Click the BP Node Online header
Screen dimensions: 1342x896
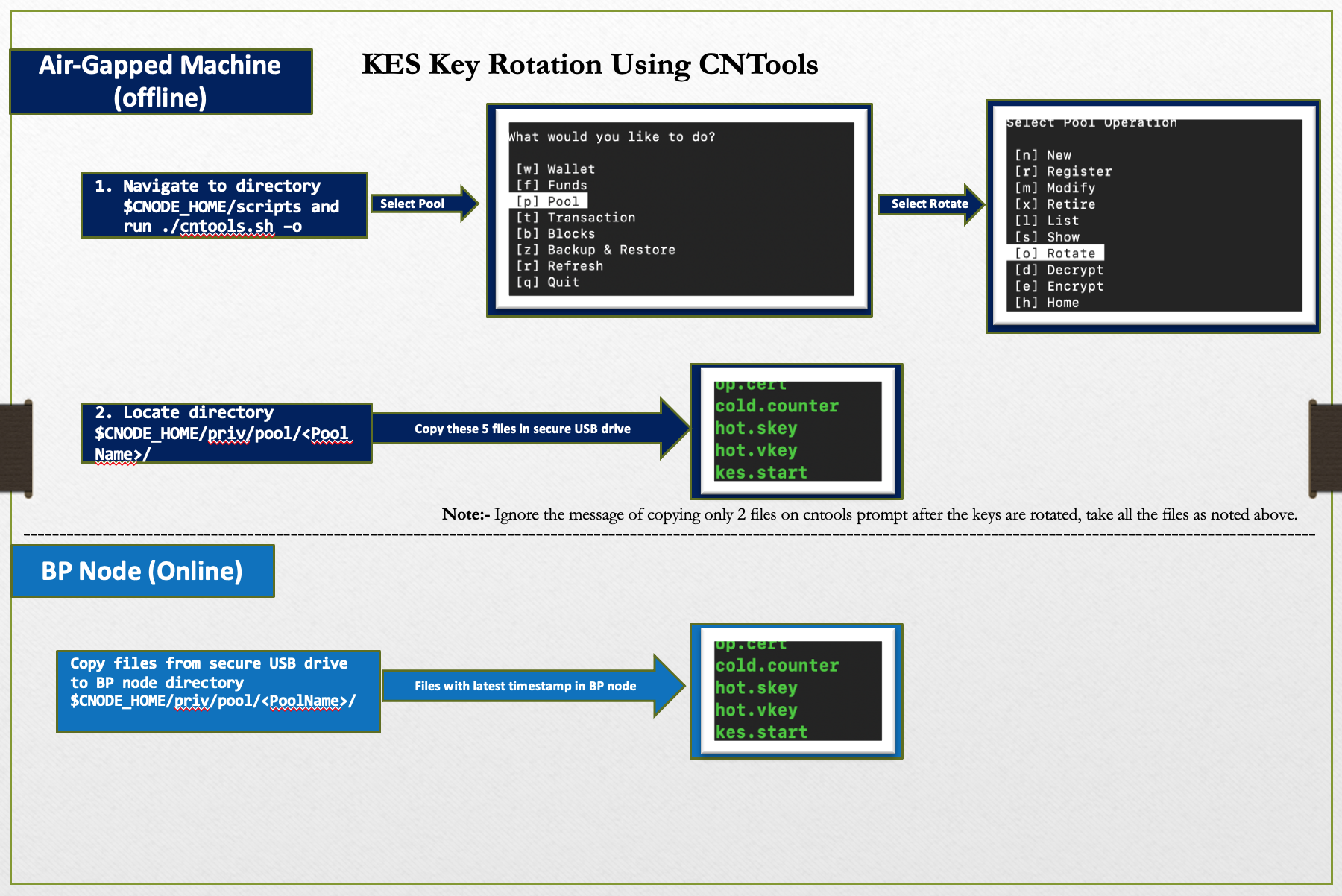pos(142,571)
